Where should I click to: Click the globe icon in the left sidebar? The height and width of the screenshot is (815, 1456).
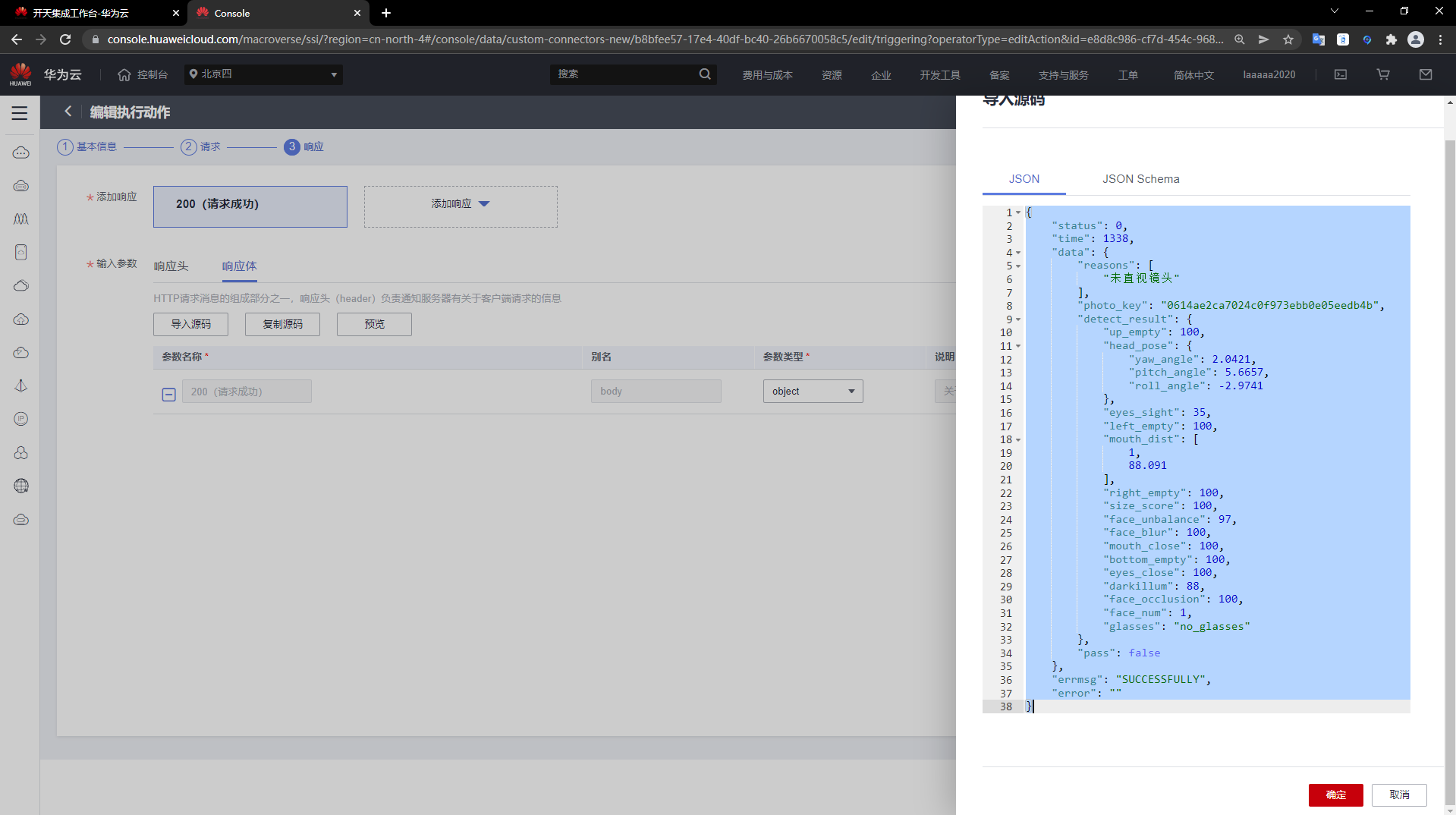[x=21, y=486]
